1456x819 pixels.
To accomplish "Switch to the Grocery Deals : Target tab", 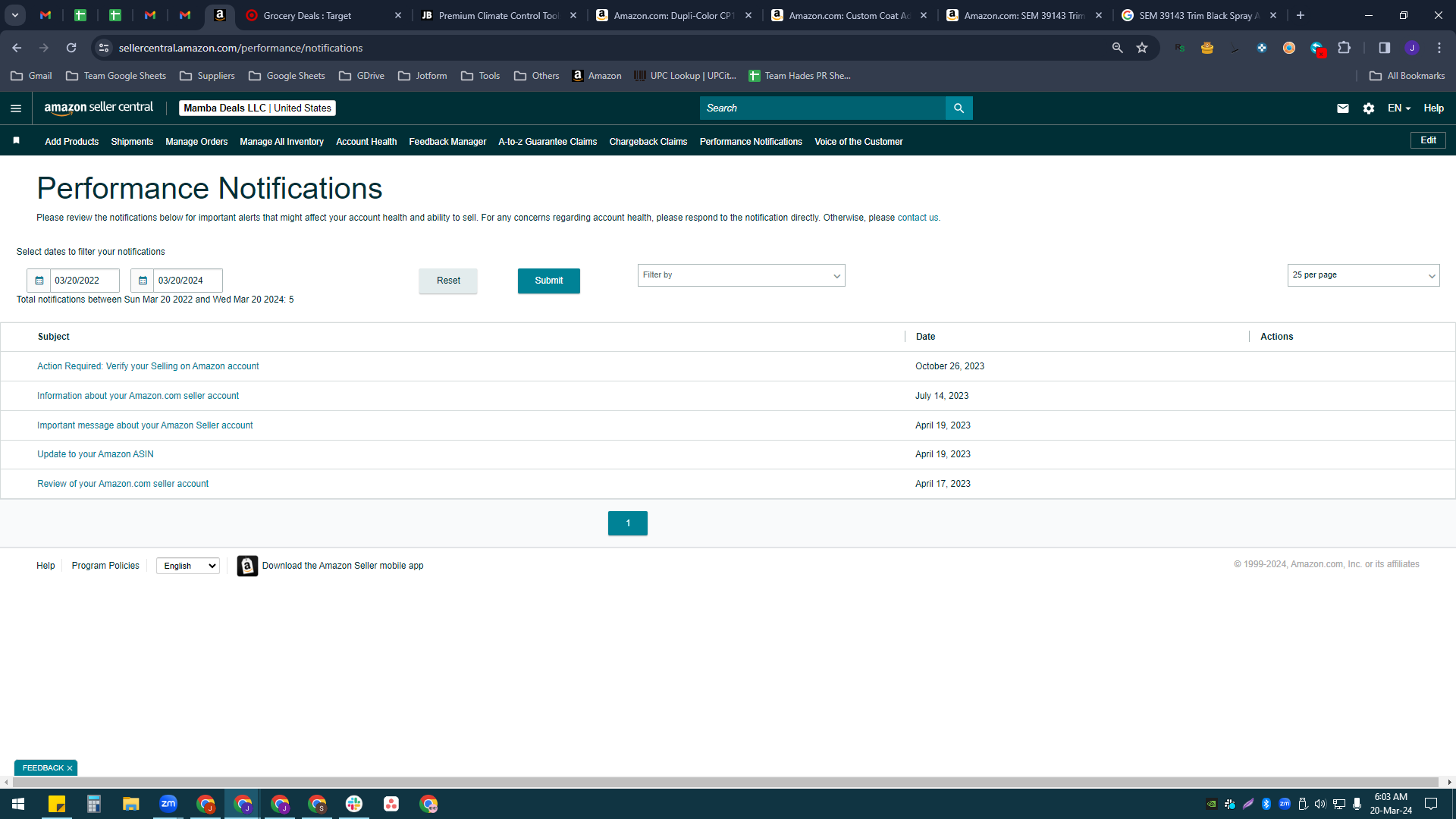I will 324,15.
